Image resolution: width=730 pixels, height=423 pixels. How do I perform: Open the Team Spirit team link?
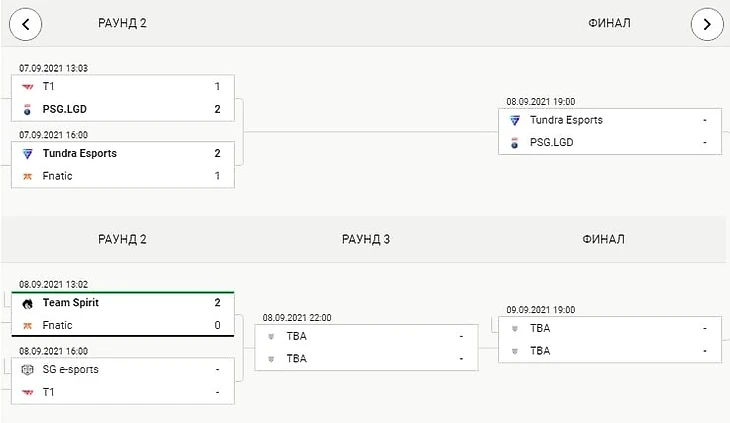71,303
